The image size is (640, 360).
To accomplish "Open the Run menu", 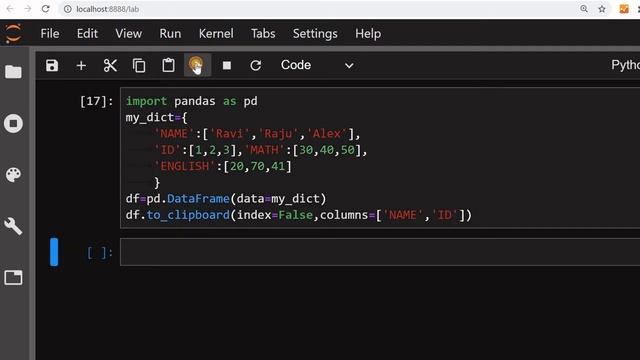I will click(x=170, y=33).
